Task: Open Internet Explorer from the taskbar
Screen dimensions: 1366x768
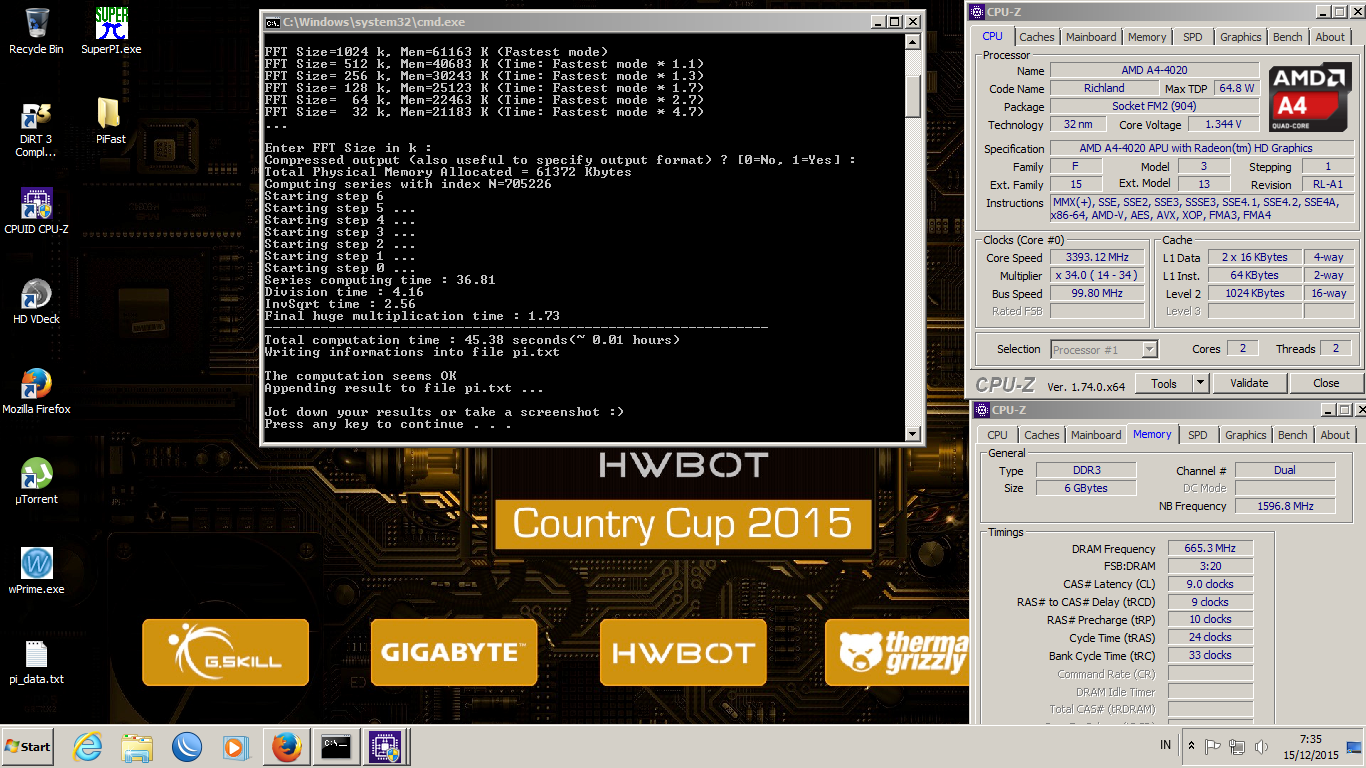Action: pyautogui.click(x=88, y=747)
